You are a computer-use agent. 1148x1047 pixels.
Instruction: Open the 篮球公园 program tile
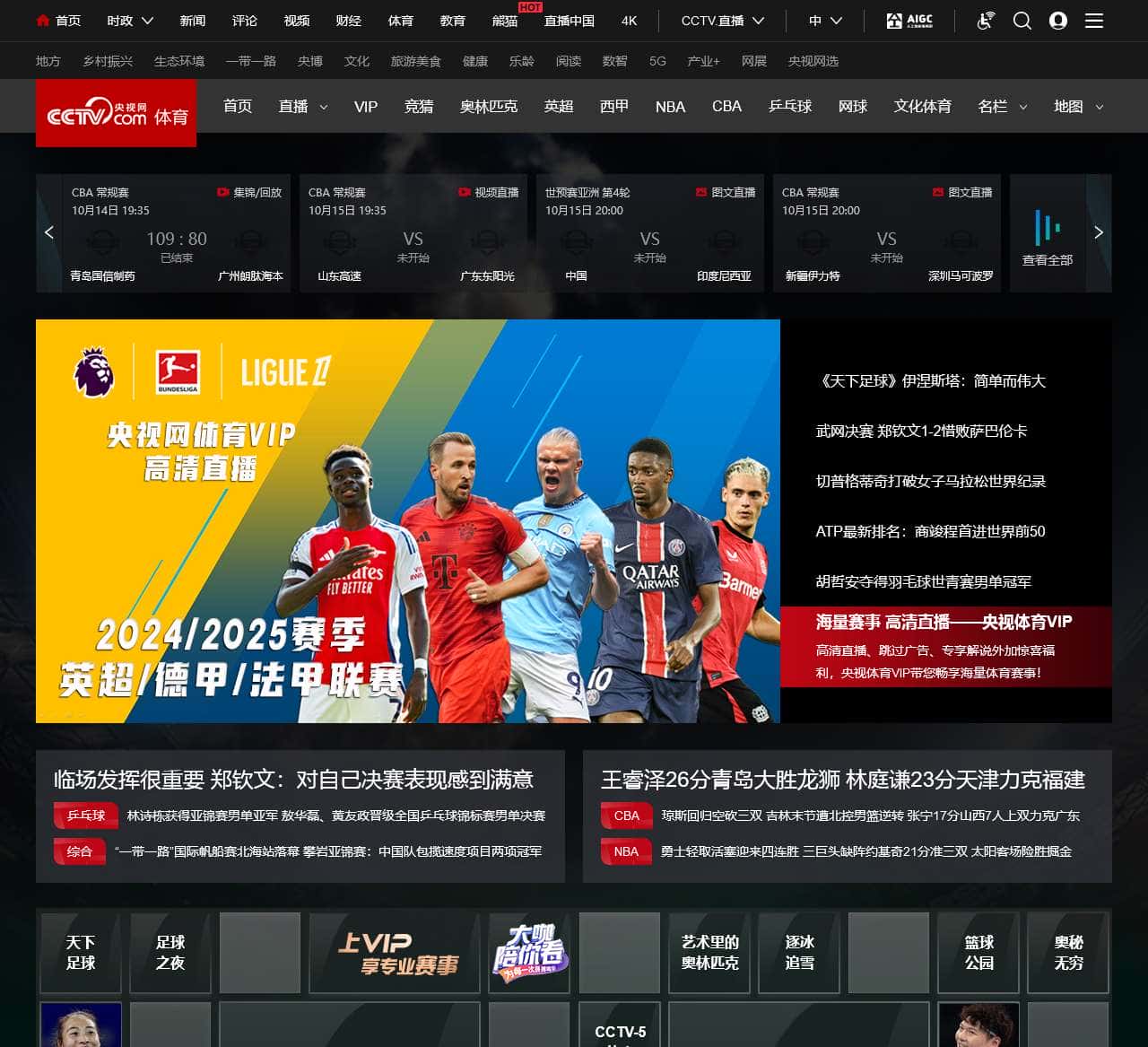978,953
